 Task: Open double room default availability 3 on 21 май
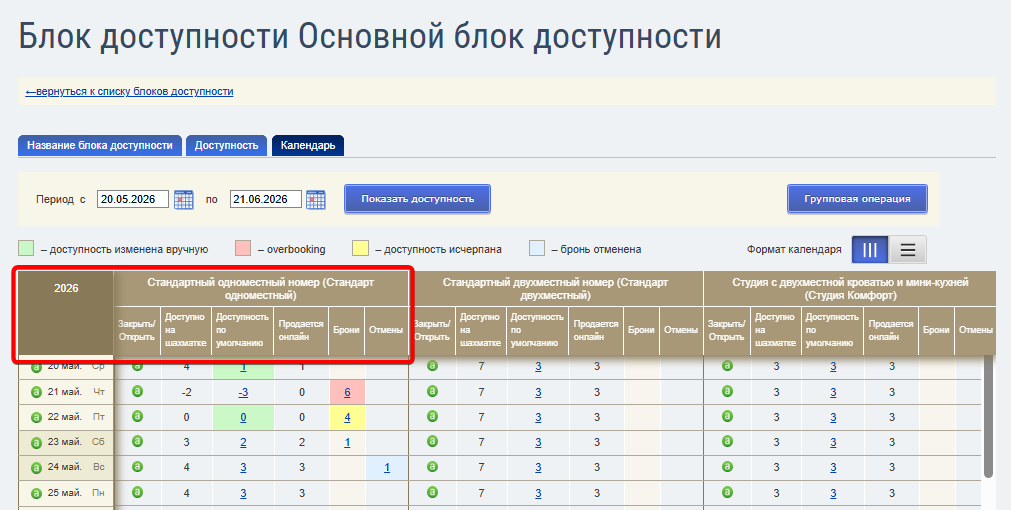[x=538, y=393]
